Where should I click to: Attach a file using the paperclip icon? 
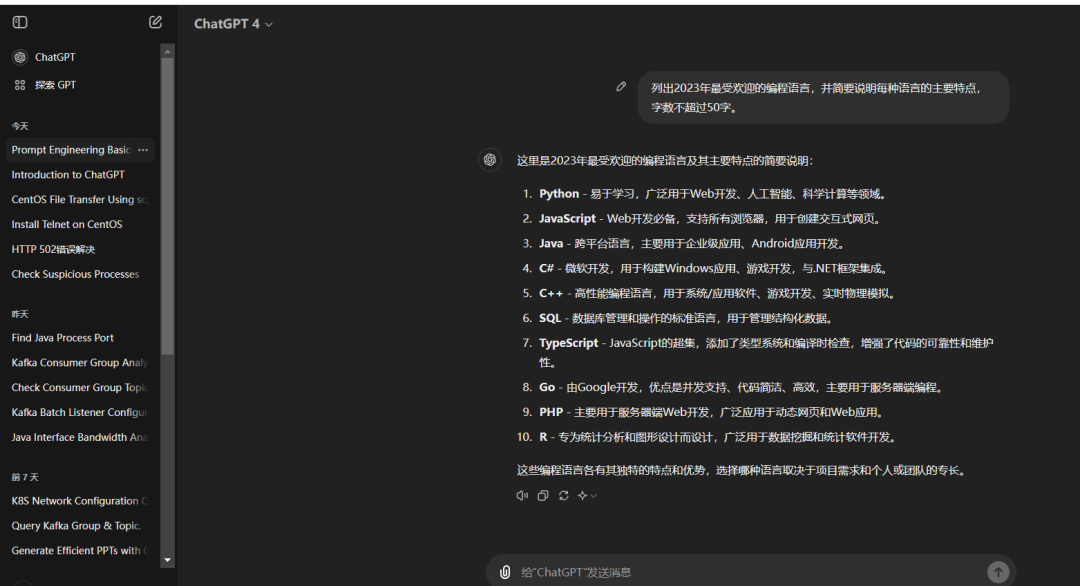(505, 572)
